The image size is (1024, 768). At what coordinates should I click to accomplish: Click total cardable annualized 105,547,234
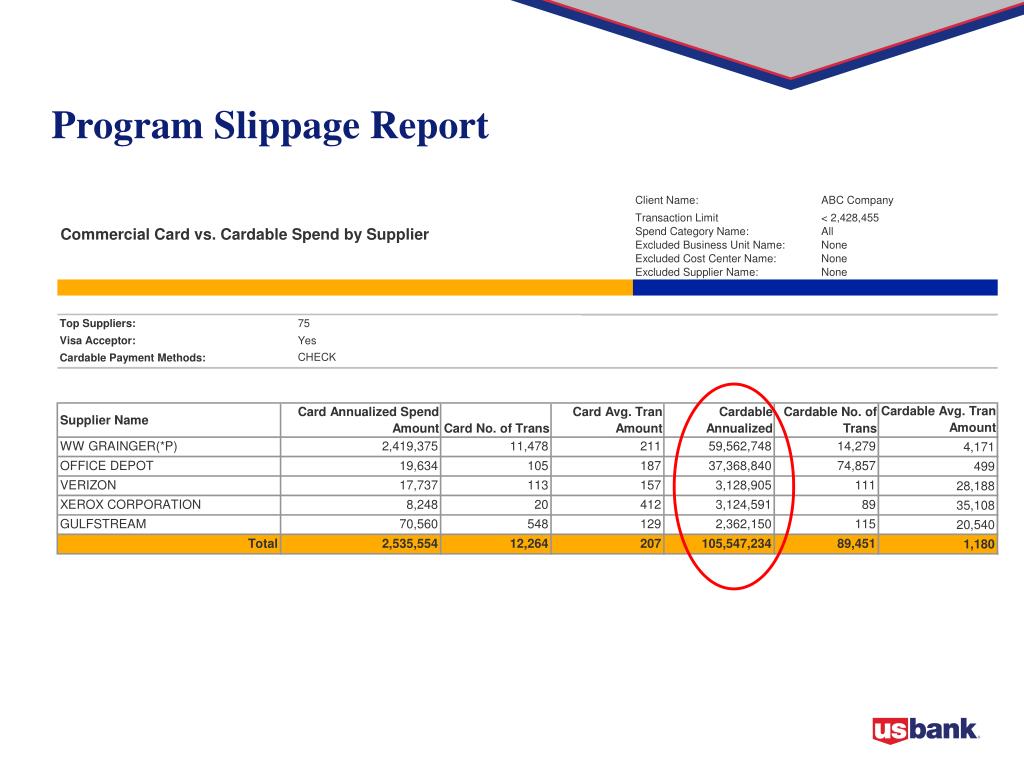(x=737, y=543)
